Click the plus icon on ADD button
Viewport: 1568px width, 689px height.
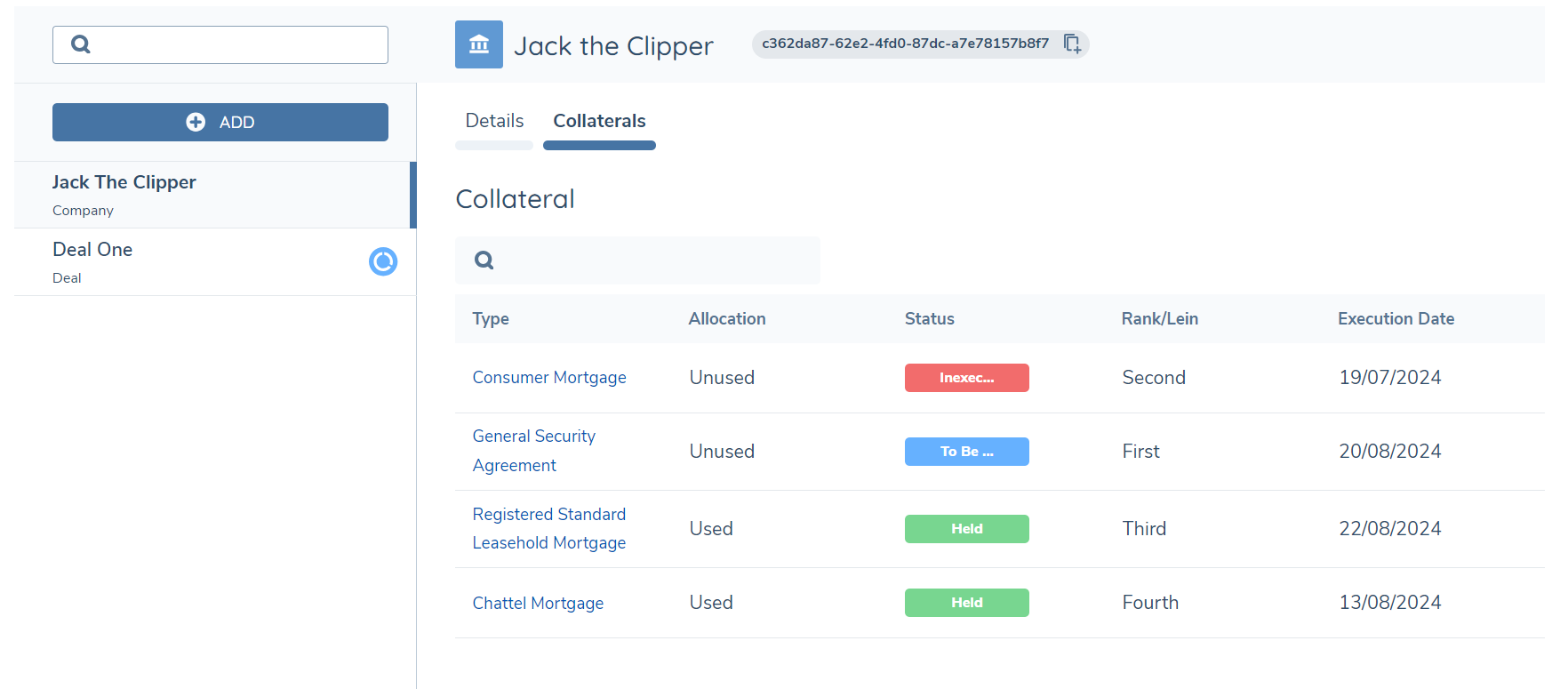pyautogui.click(x=196, y=123)
